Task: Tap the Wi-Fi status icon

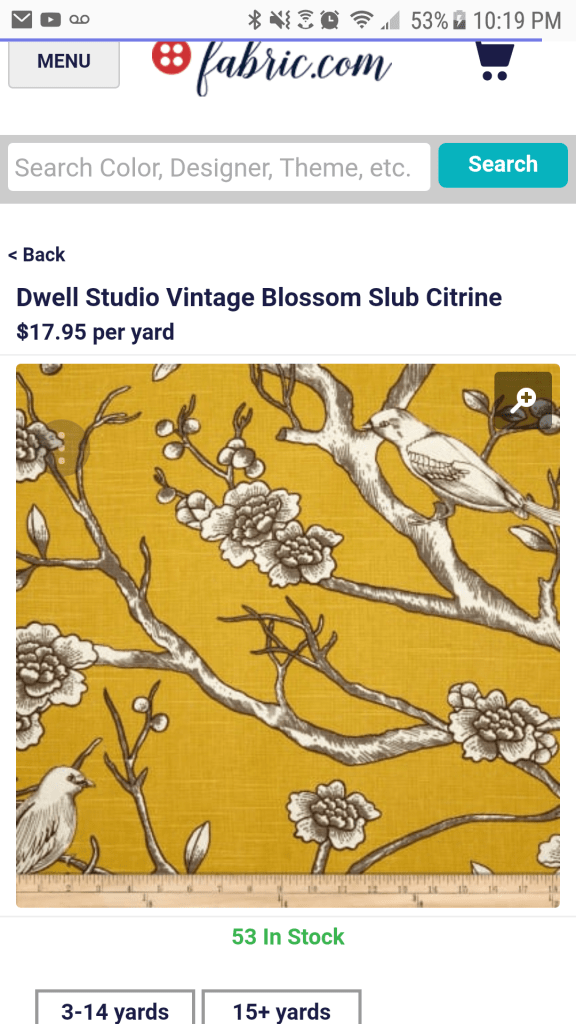Action: click(360, 20)
